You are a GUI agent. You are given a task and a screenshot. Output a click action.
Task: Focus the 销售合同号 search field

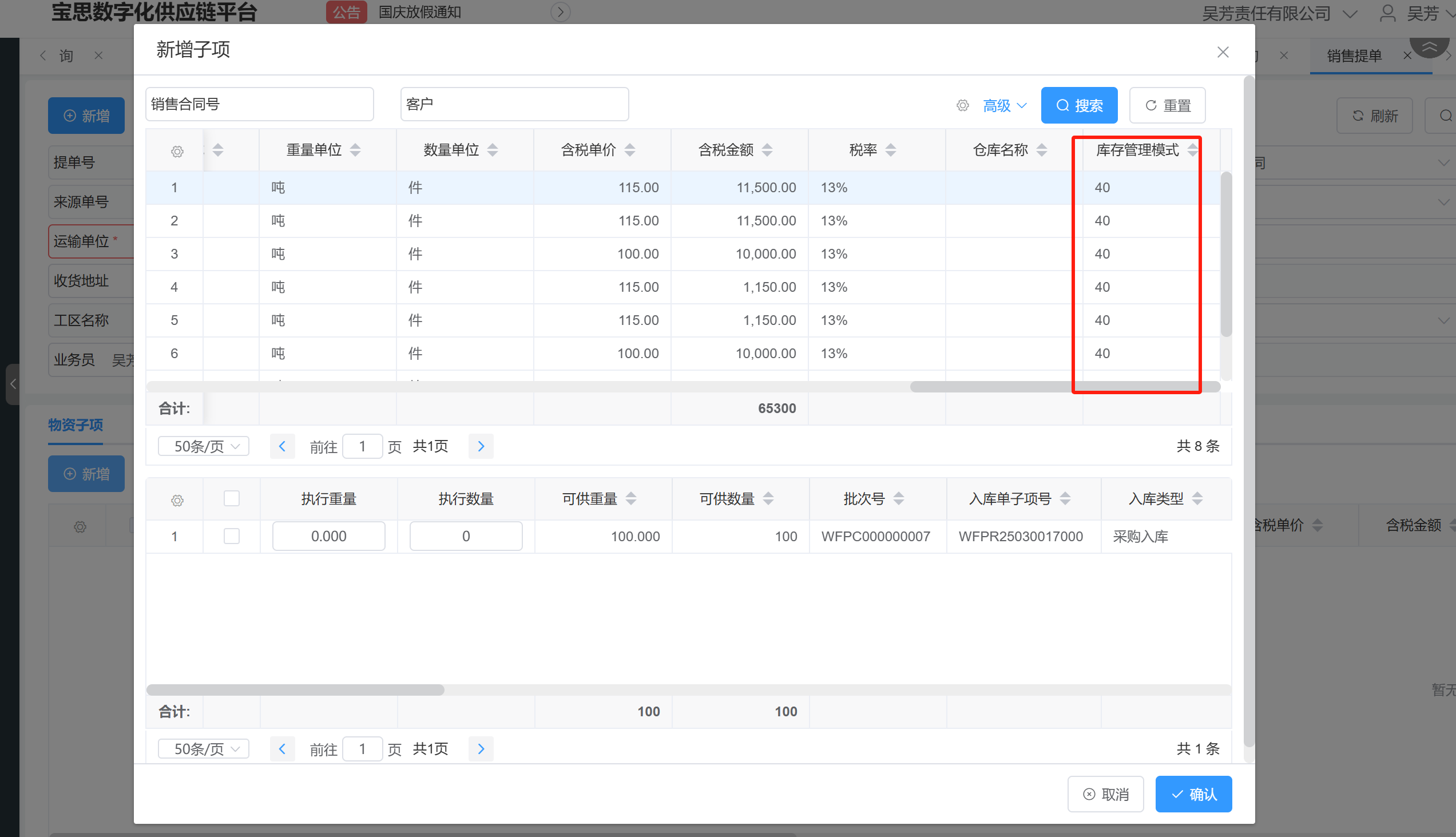pos(259,104)
